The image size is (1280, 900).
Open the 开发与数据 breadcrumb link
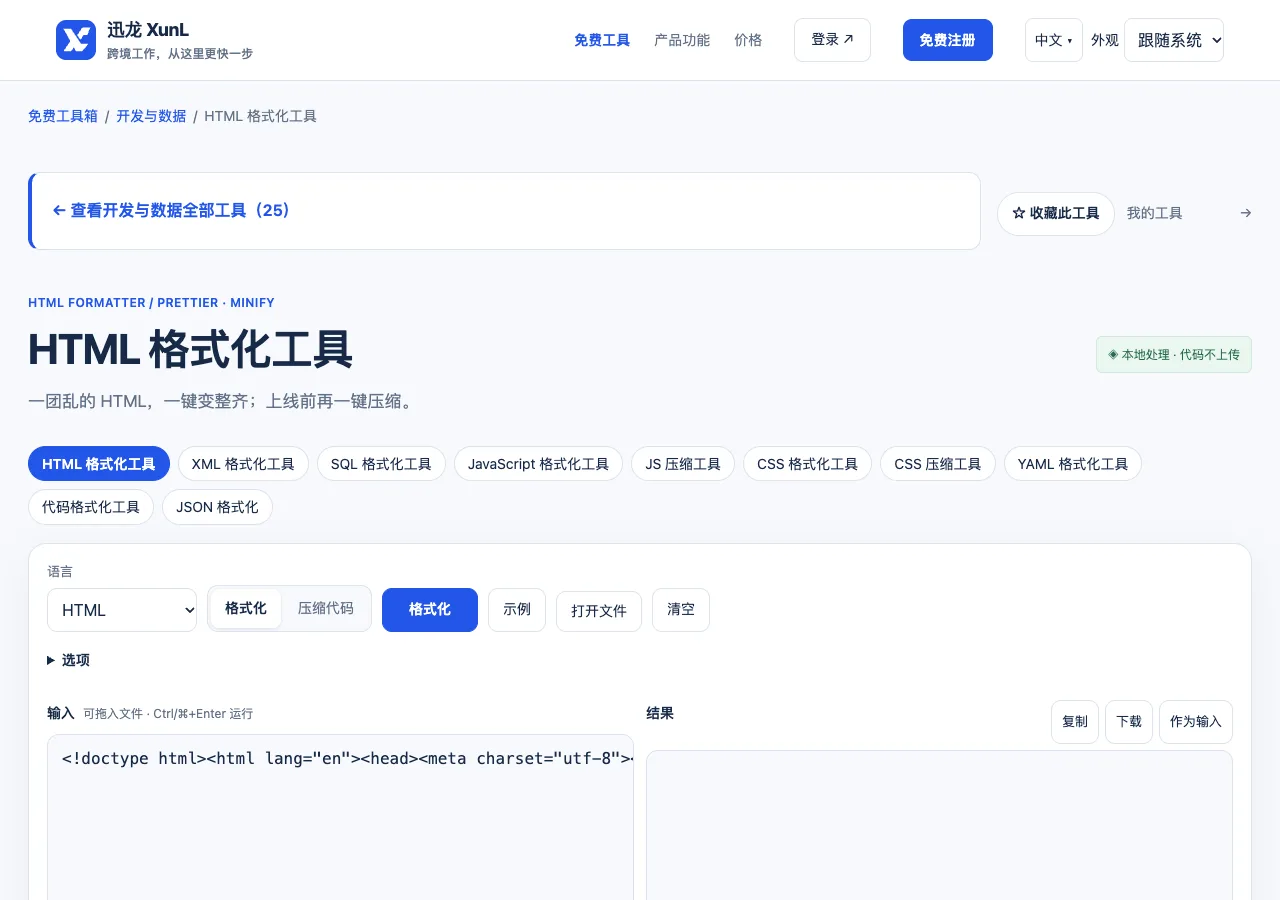151,116
